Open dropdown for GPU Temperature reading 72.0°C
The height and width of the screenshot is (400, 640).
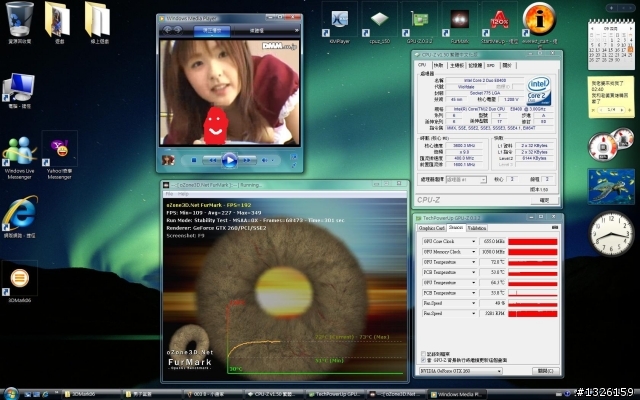pos(473,262)
